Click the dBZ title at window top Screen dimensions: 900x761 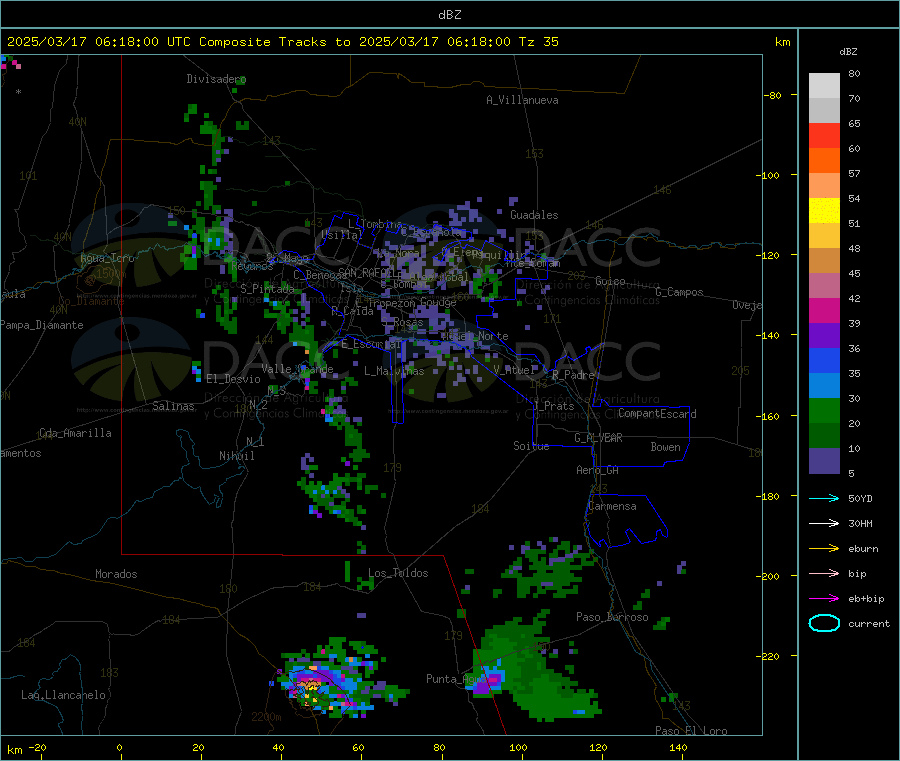tap(449, 15)
